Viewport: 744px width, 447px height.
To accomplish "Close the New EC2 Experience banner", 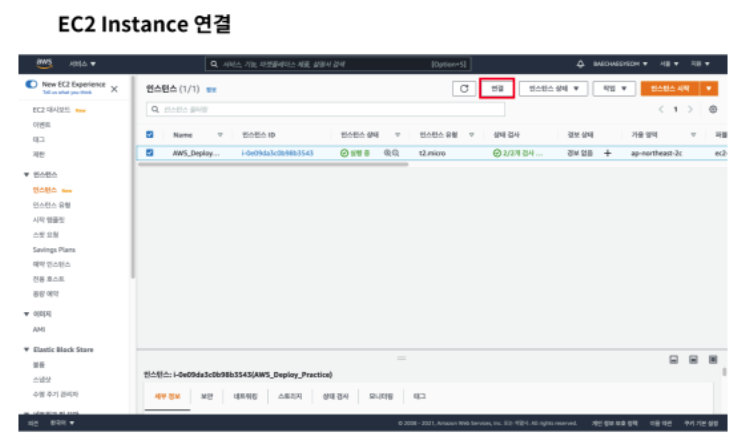I will pyautogui.click(x=114, y=89).
